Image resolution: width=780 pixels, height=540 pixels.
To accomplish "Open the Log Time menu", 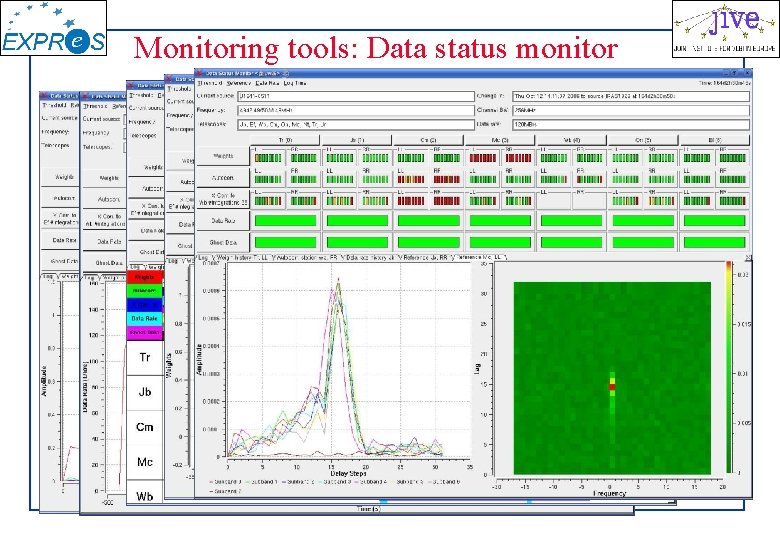I will click(294, 83).
